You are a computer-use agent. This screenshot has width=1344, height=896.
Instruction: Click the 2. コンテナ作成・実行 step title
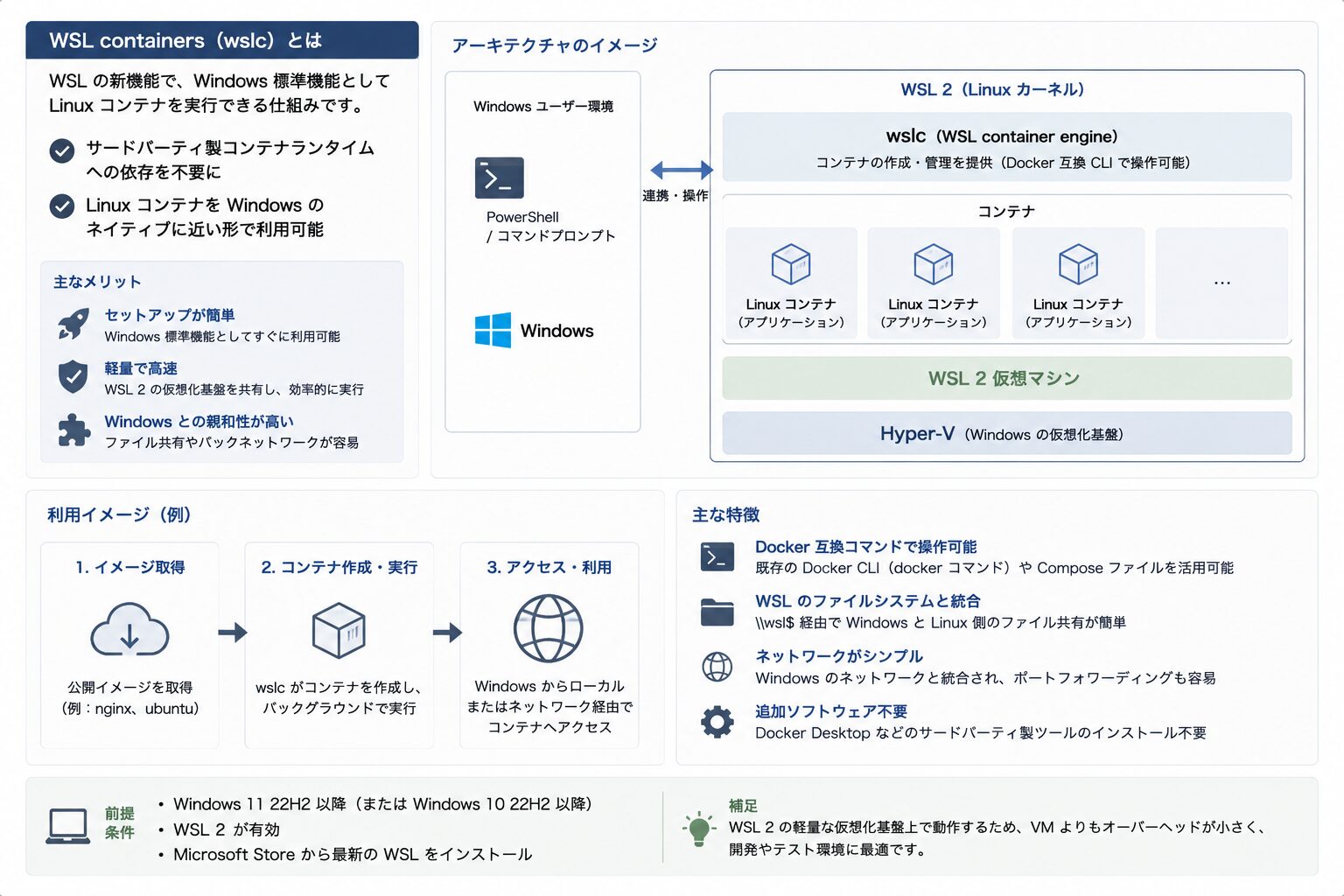[x=339, y=567]
